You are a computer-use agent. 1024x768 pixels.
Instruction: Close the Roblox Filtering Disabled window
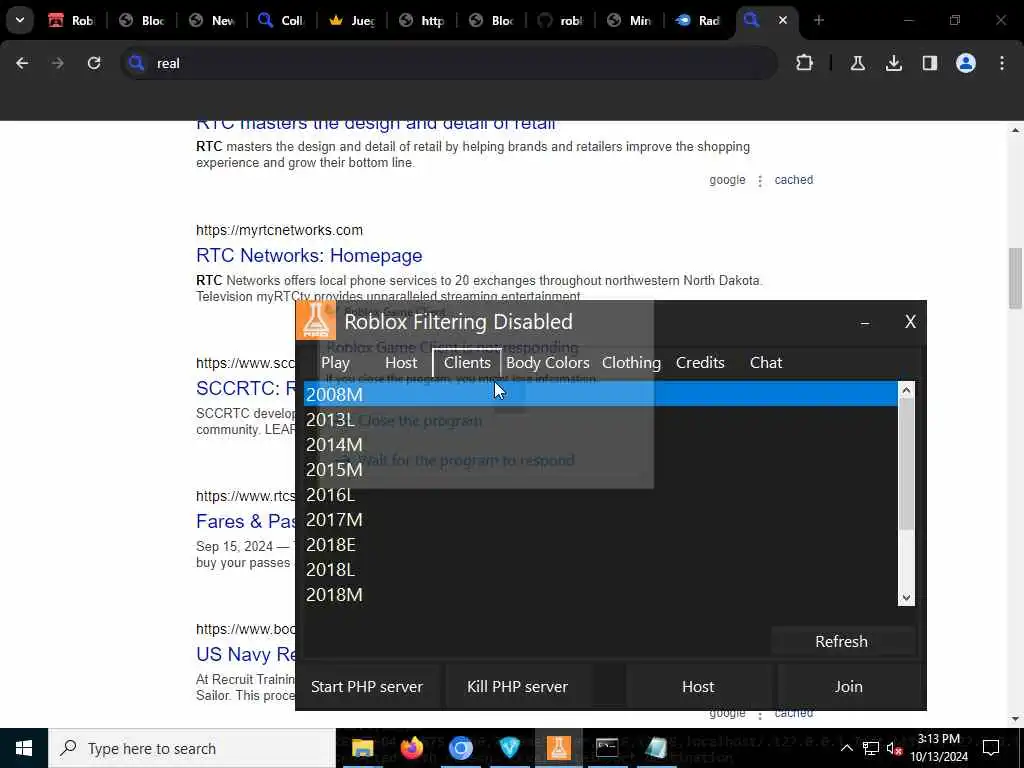[910, 322]
